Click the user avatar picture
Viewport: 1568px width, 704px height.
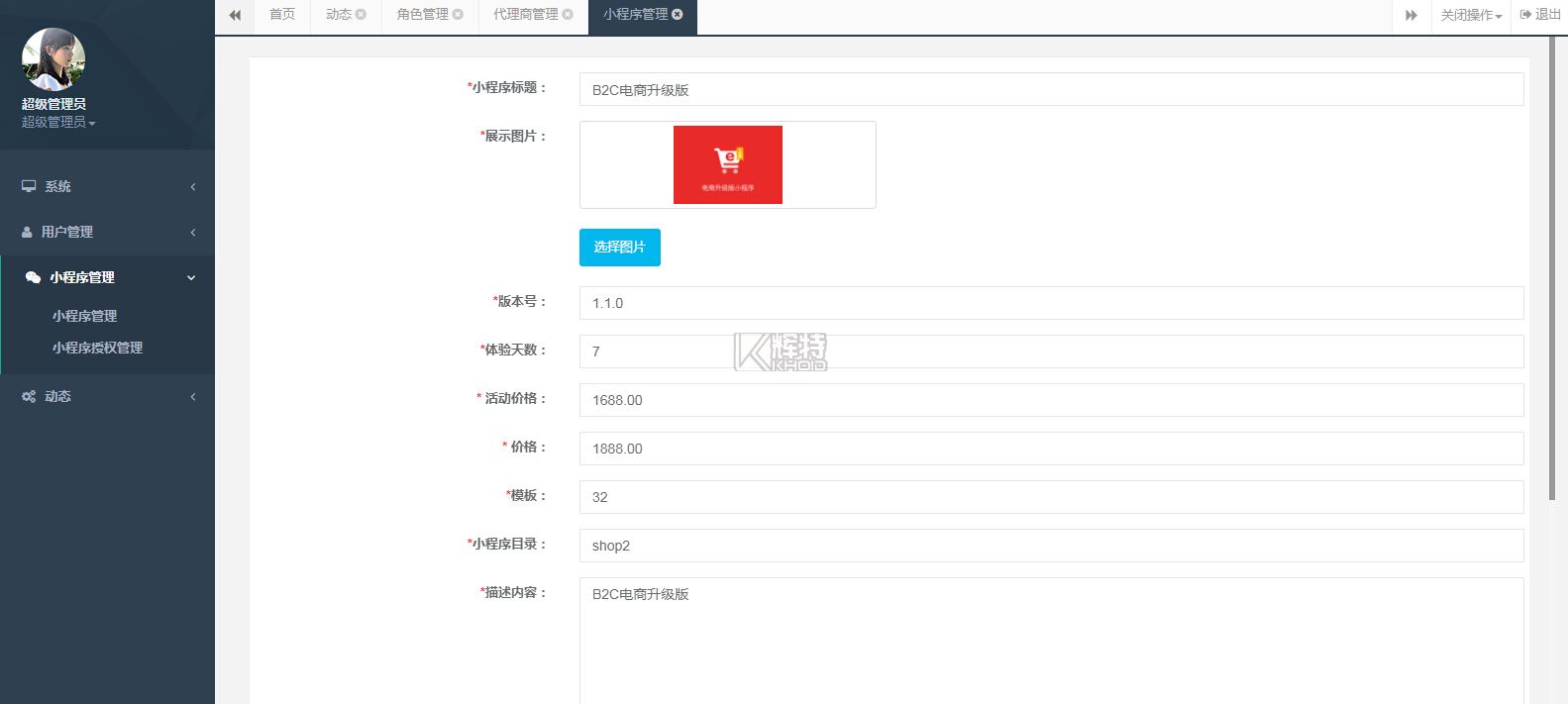53,59
